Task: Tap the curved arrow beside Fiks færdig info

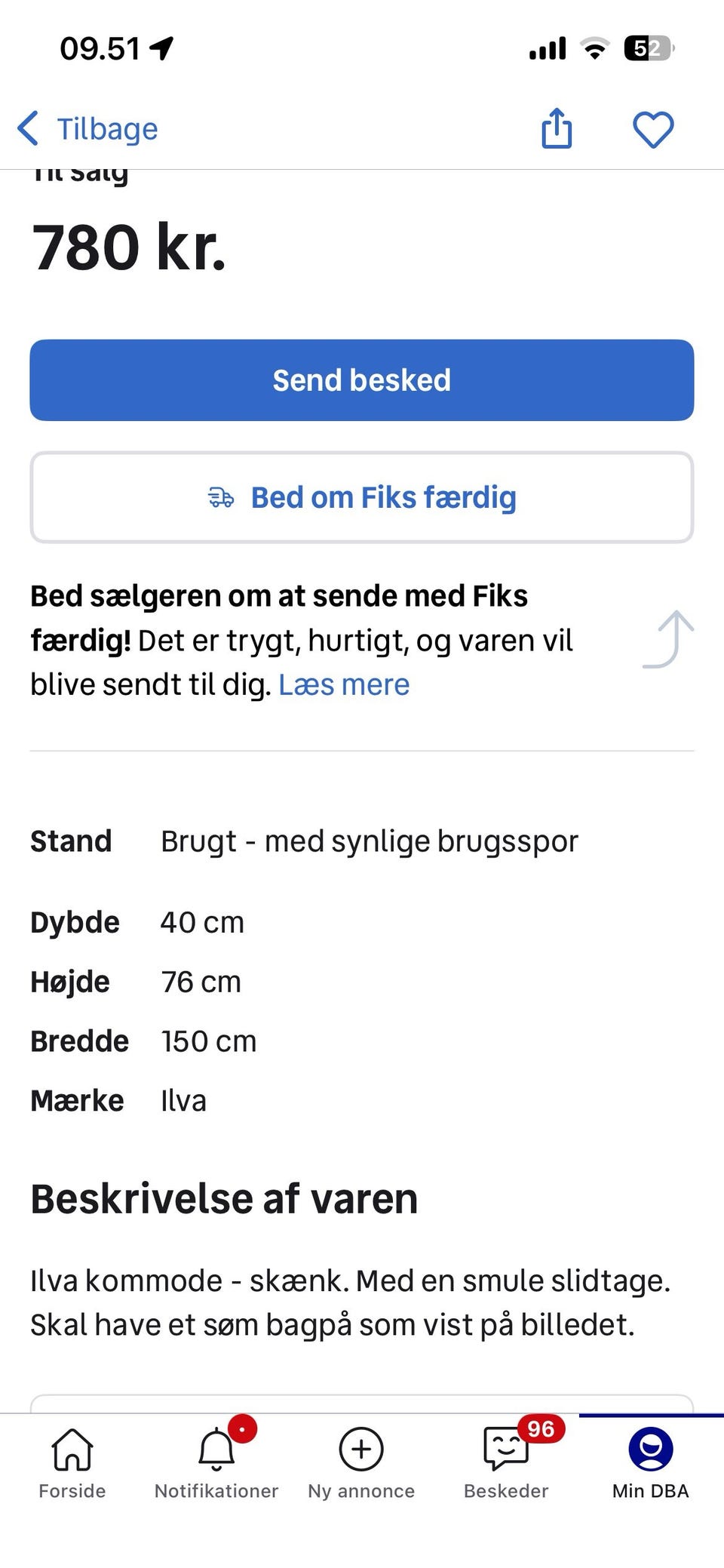Action: pyautogui.click(x=669, y=639)
